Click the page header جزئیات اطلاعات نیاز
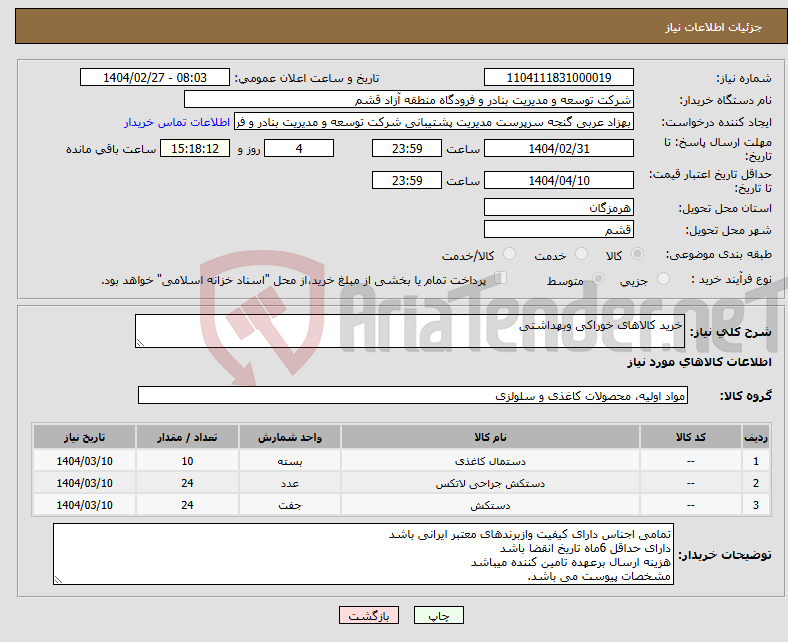788x642 pixels. pyautogui.click(x=714, y=27)
